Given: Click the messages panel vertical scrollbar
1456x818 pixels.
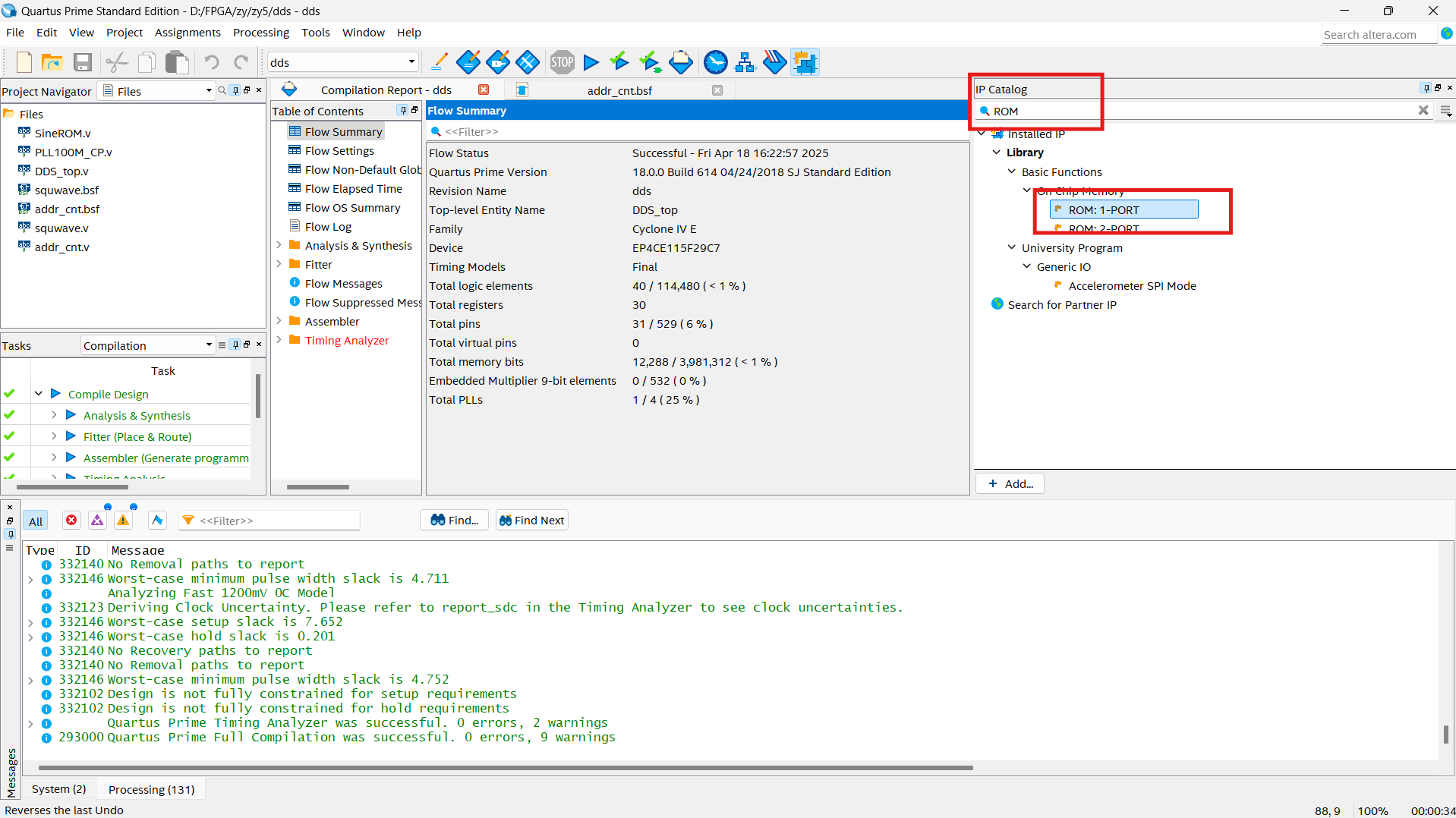Looking at the screenshot, I should pyautogui.click(x=1446, y=735).
